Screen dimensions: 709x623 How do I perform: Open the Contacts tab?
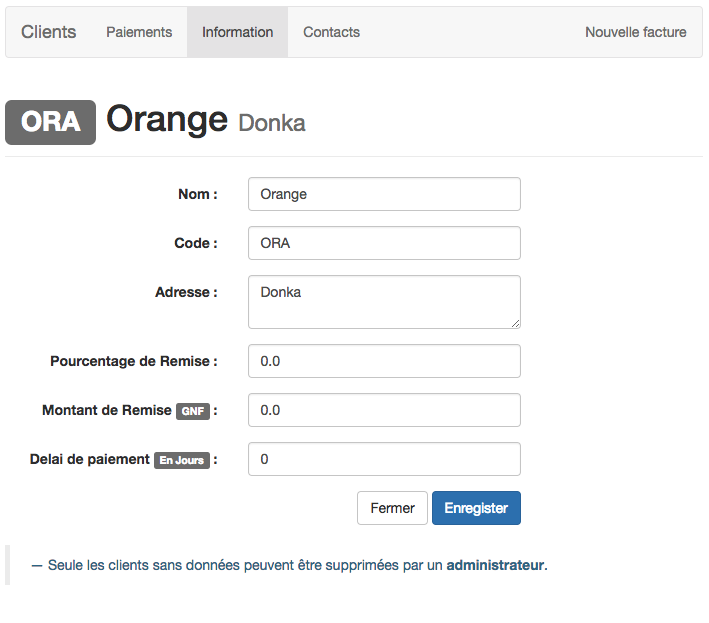coord(331,32)
